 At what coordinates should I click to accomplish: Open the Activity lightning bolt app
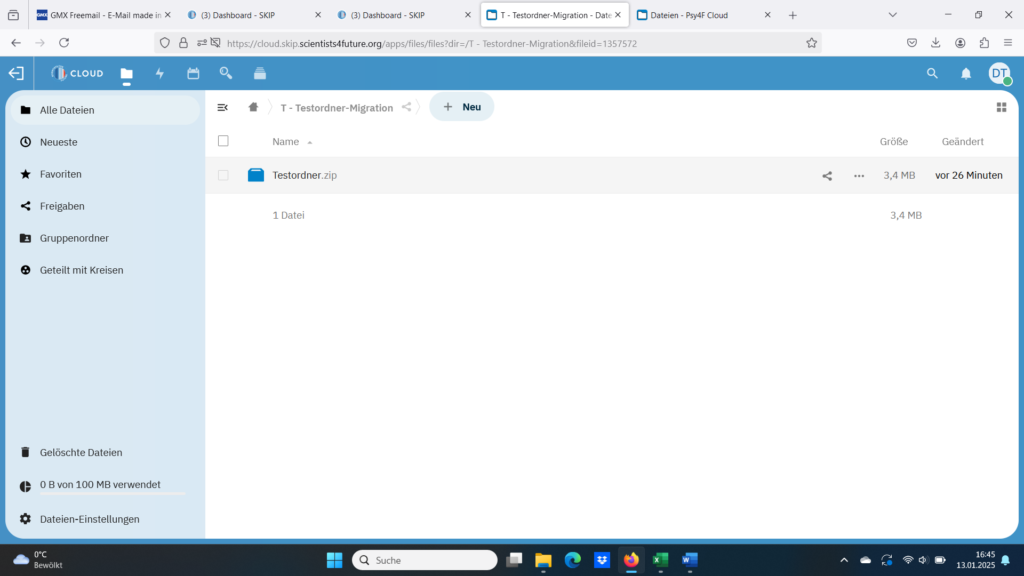click(x=160, y=73)
